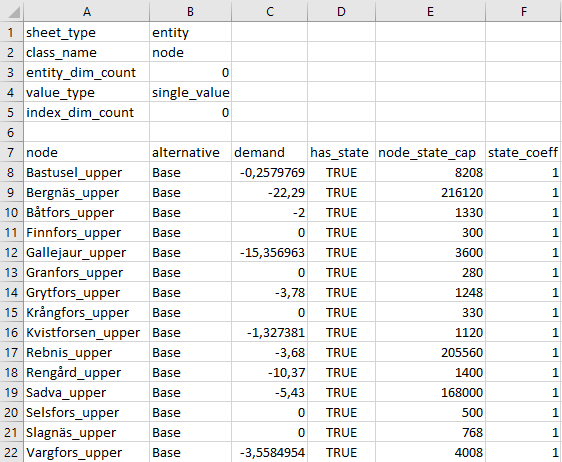Viewport: 562px width, 462px height.
Task: Click value_type cell
Action: [x=87, y=93]
